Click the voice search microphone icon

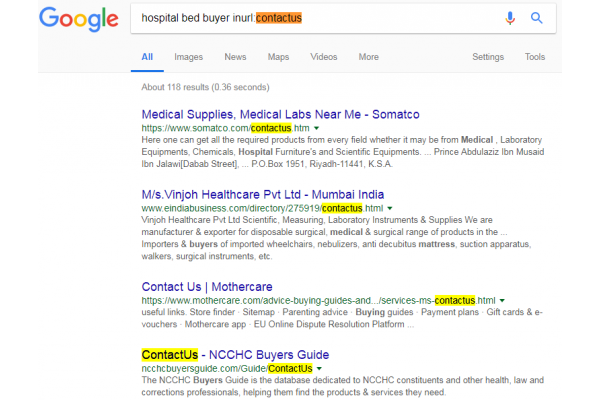(x=510, y=18)
